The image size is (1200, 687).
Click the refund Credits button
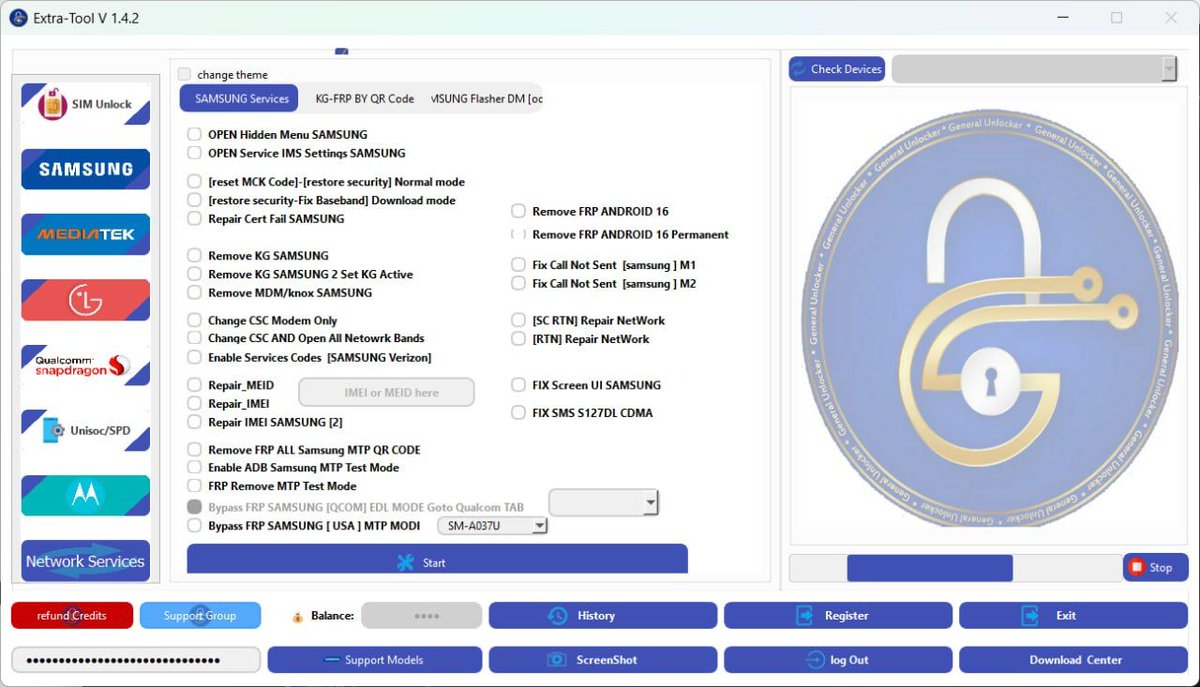pyautogui.click(x=72, y=615)
